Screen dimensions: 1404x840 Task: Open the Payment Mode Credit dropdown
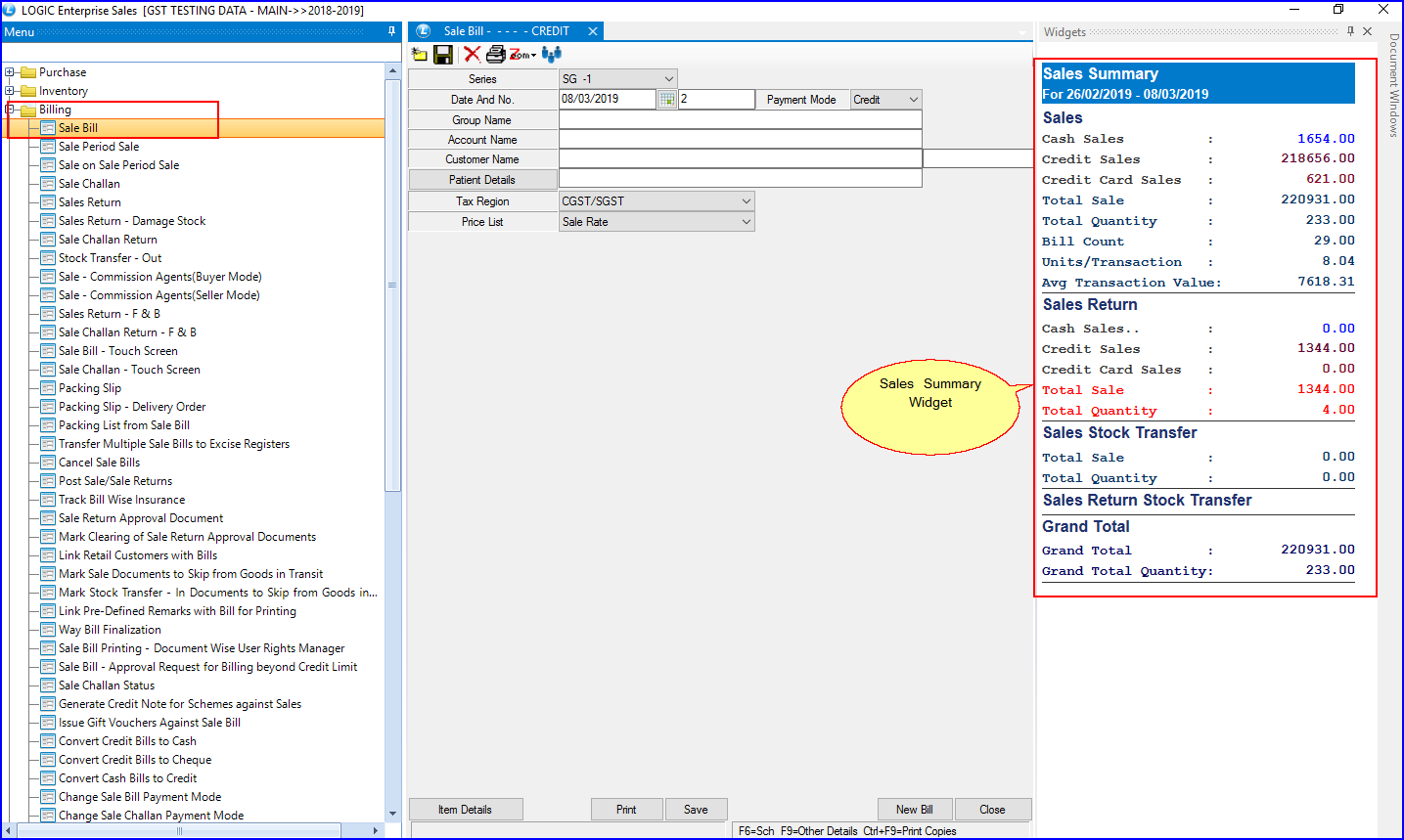pyautogui.click(x=914, y=100)
